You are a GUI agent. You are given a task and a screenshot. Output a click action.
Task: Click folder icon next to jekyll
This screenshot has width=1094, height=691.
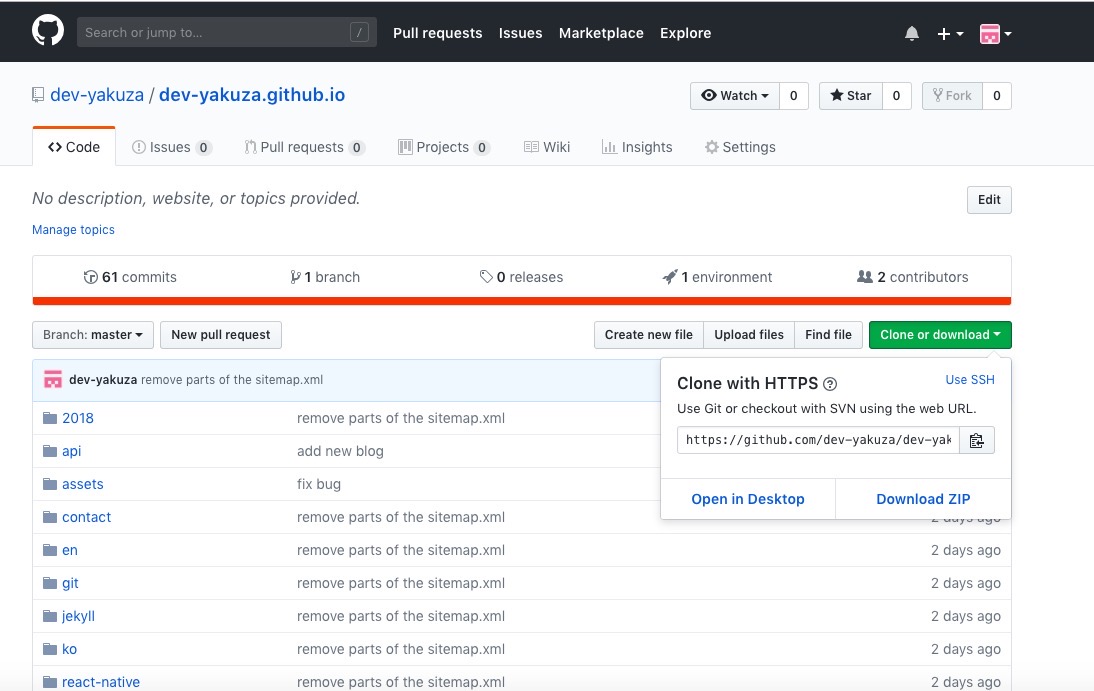(50, 616)
